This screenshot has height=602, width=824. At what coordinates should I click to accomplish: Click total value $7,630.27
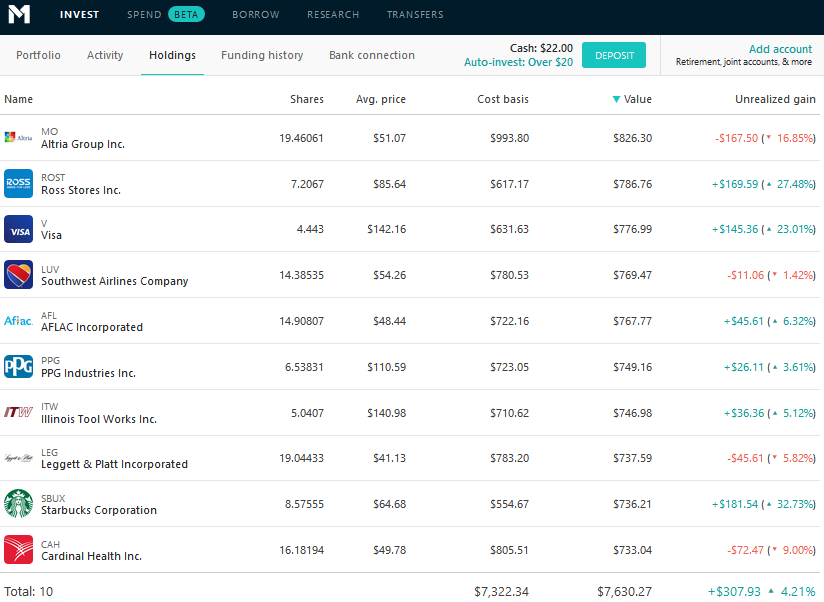click(624, 591)
